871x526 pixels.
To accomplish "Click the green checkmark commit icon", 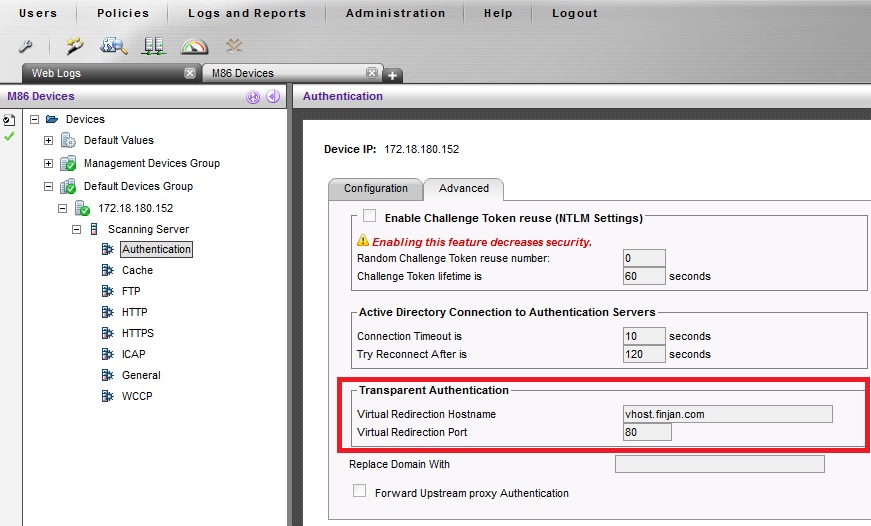I will coord(9,136).
